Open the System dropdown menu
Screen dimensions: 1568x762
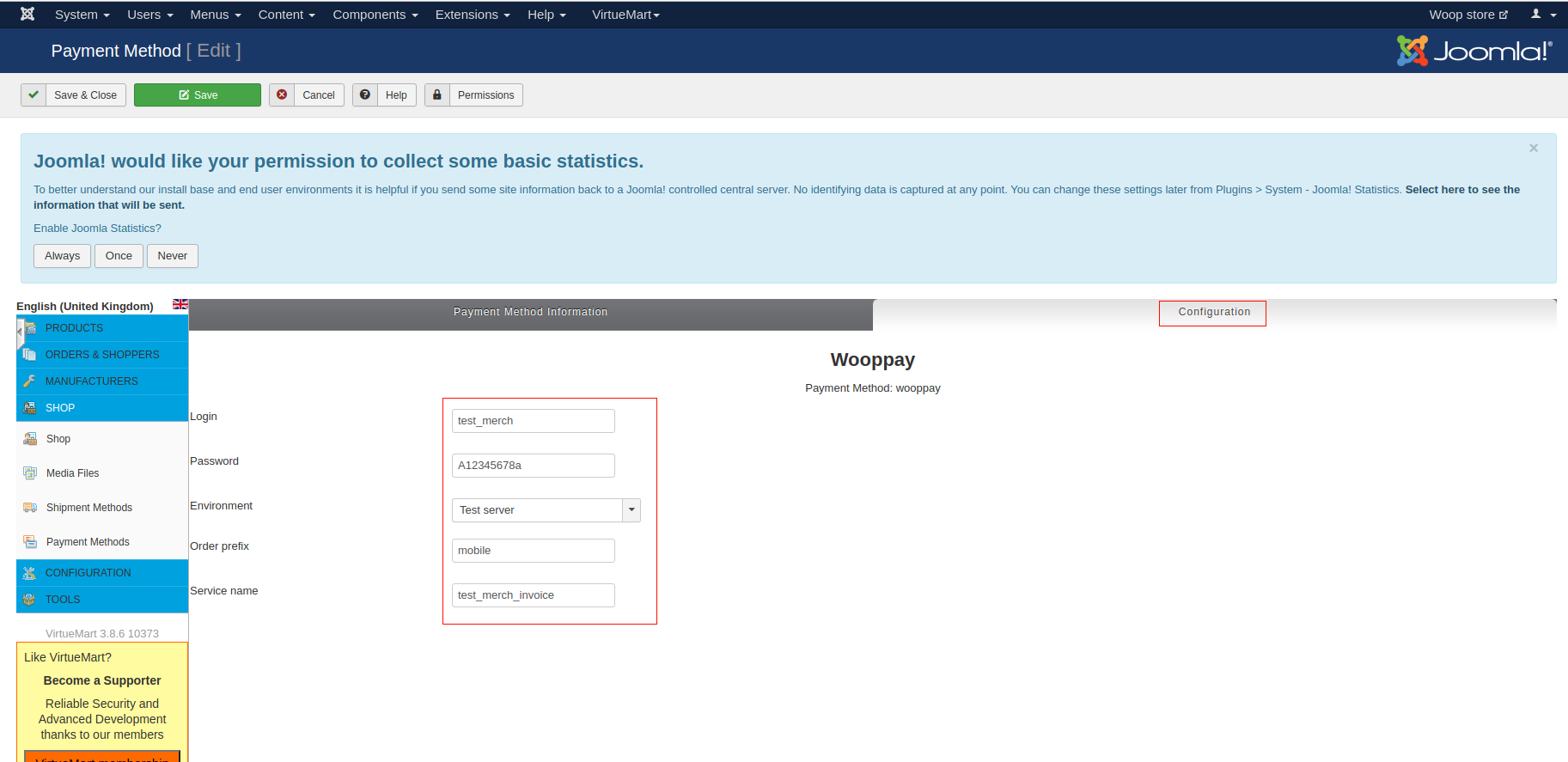click(82, 15)
